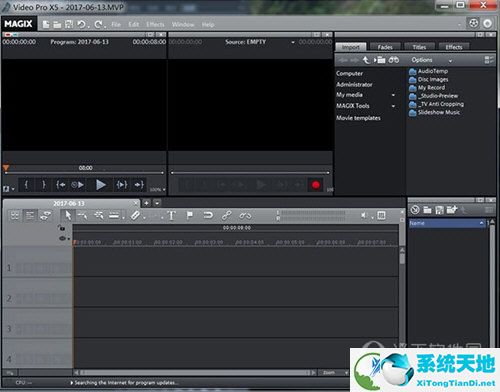Toggle the track lock icon above timeline

[61, 228]
